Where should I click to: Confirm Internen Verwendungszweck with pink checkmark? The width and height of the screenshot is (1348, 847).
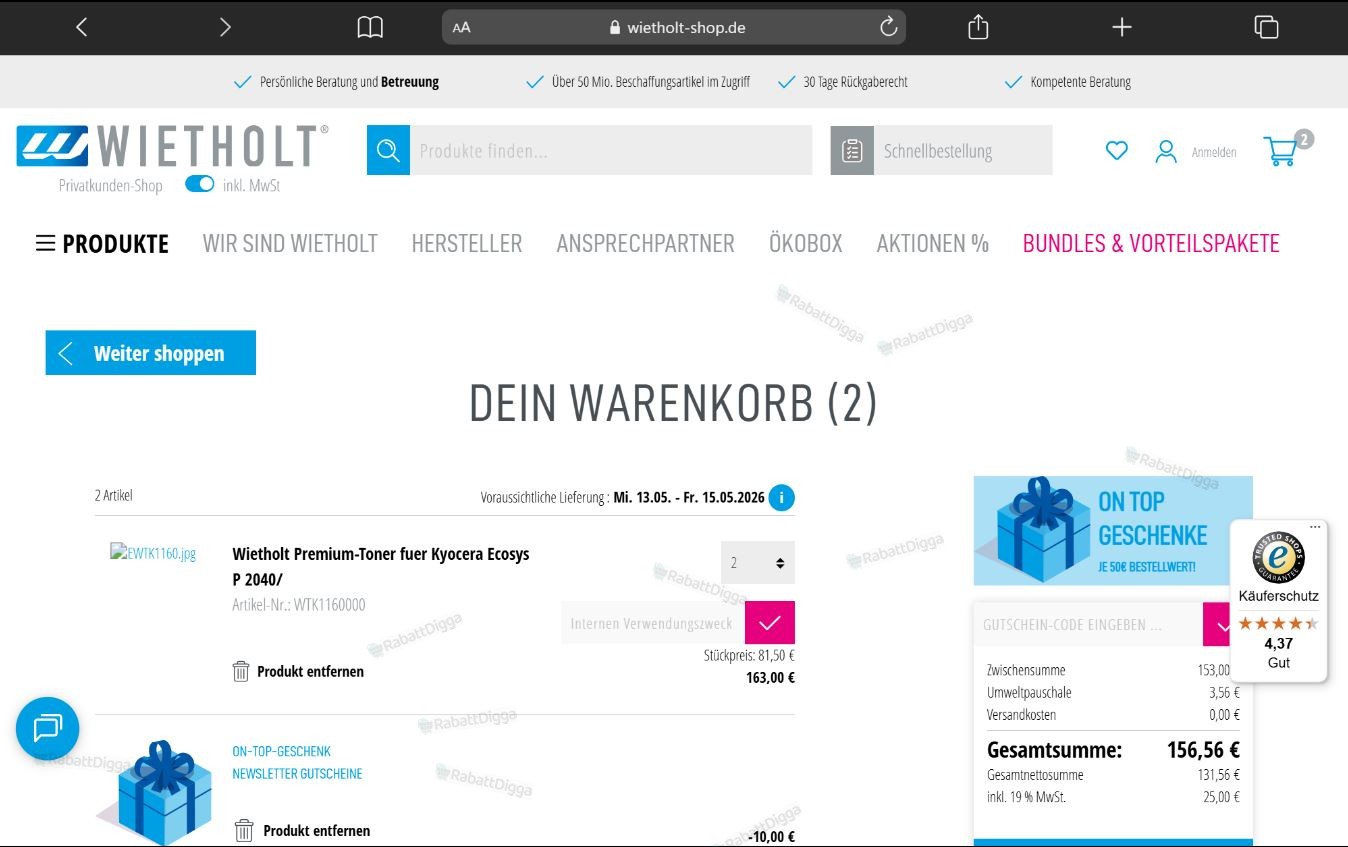[x=770, y=623]
